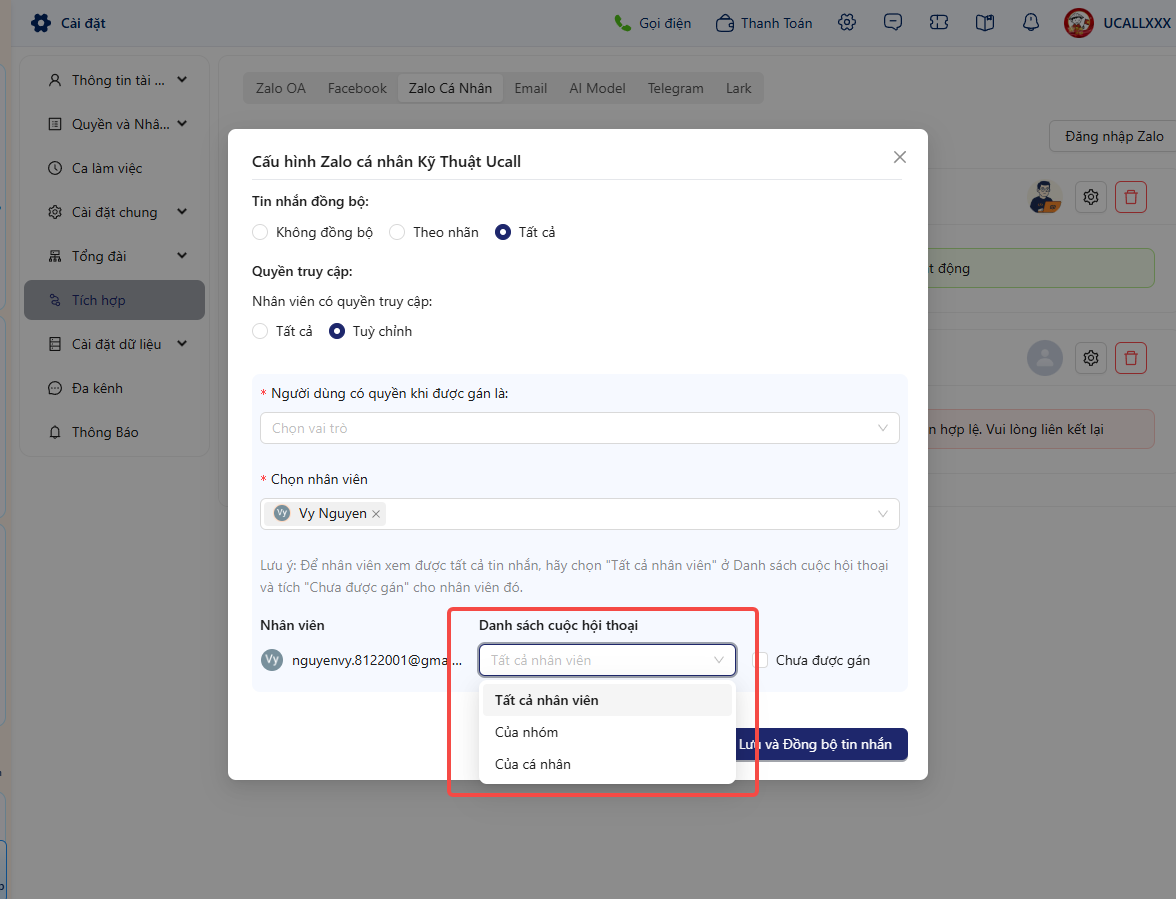This screenshot has width=1176, height=899.
Task: Click the Thông tin tài khoản person icon
Action: (55, 80)
